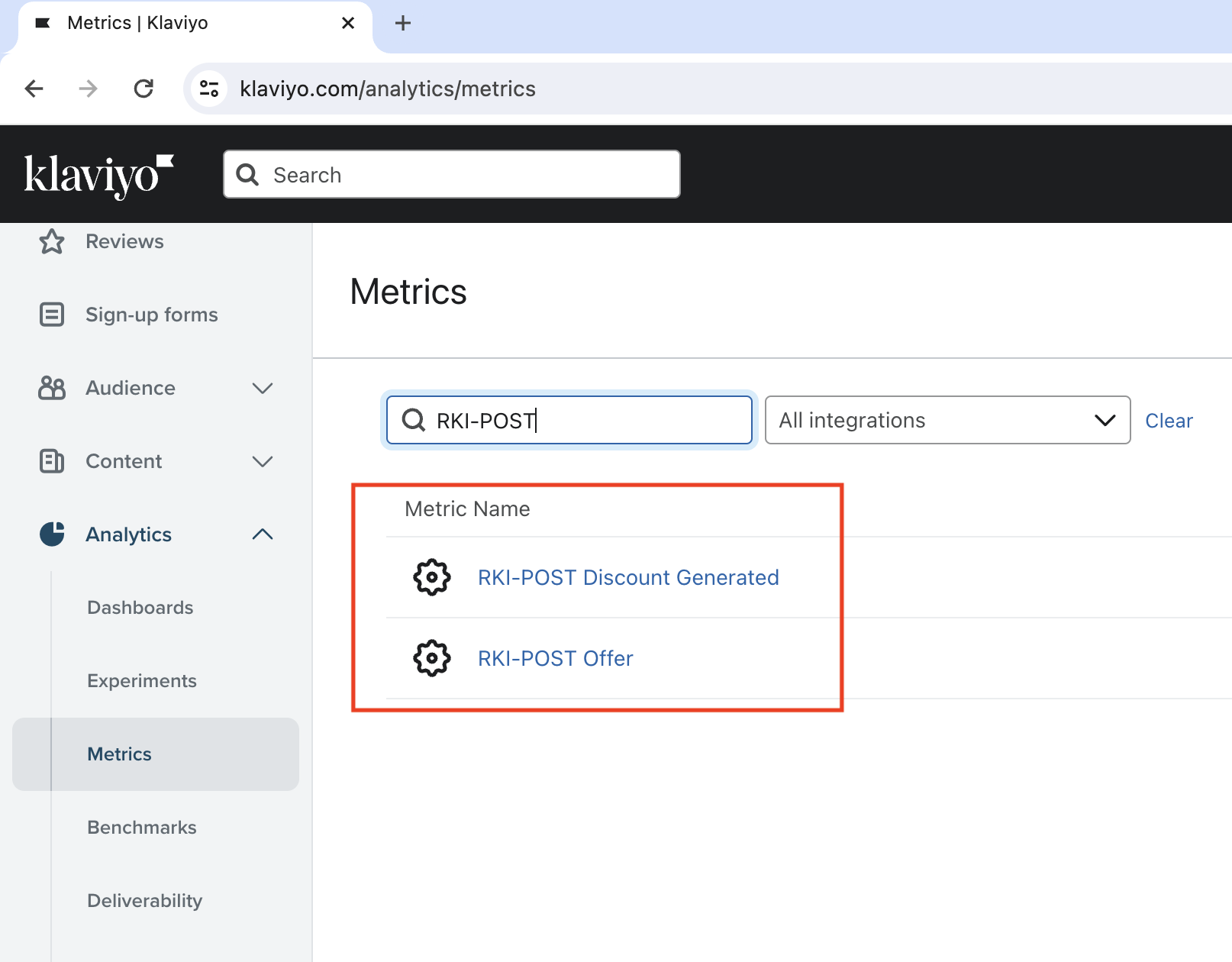1232x962 pixels.
Task: View site information icon in address bar
Action: [x=209, y=89]
